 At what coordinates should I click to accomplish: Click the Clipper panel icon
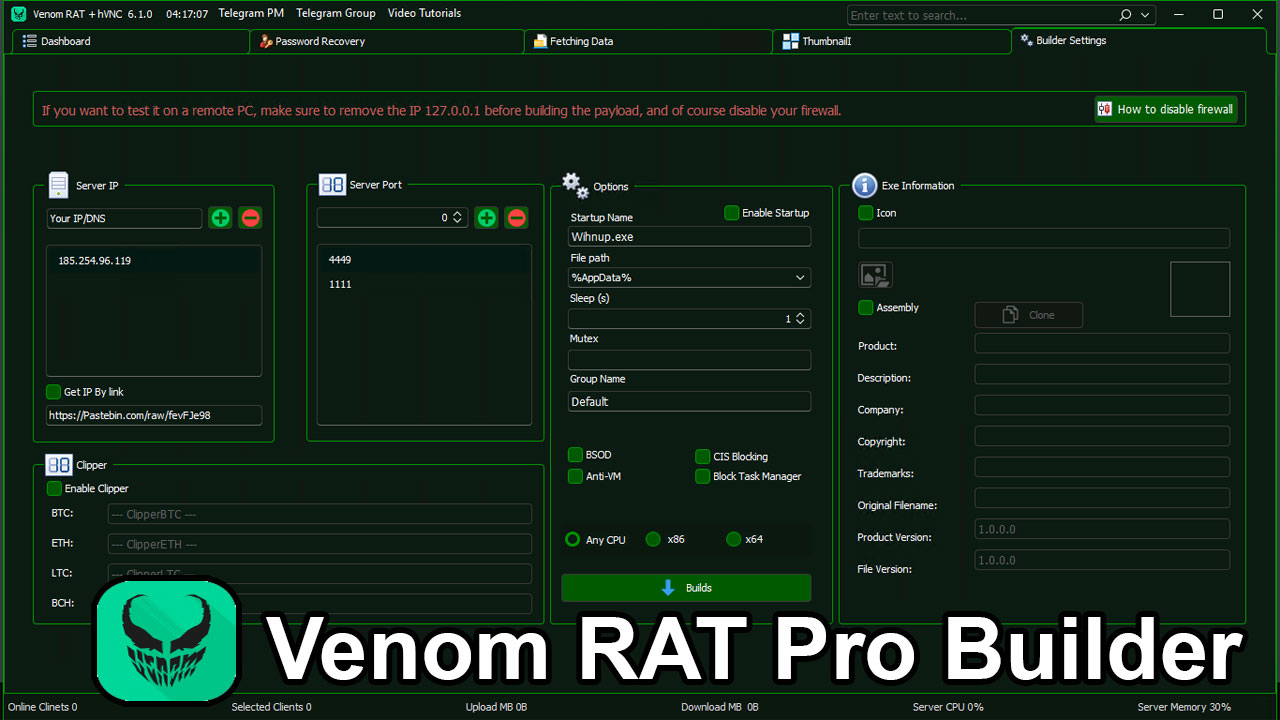[x=59, y=464]
